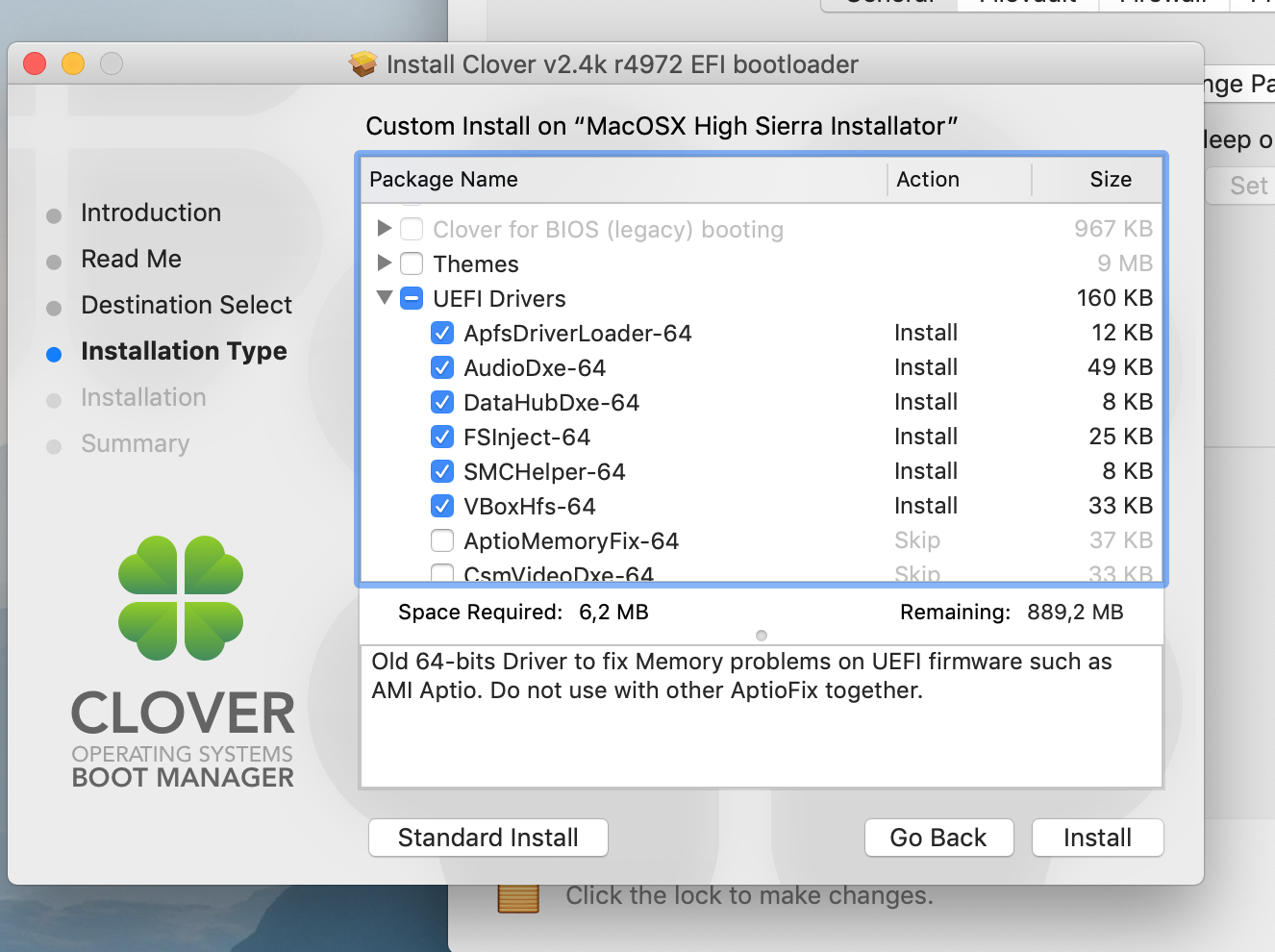This screenshot has width=1275, height=952.
Task: Click the Install button
Action: pyautogui.click(x=1097, y=838)
